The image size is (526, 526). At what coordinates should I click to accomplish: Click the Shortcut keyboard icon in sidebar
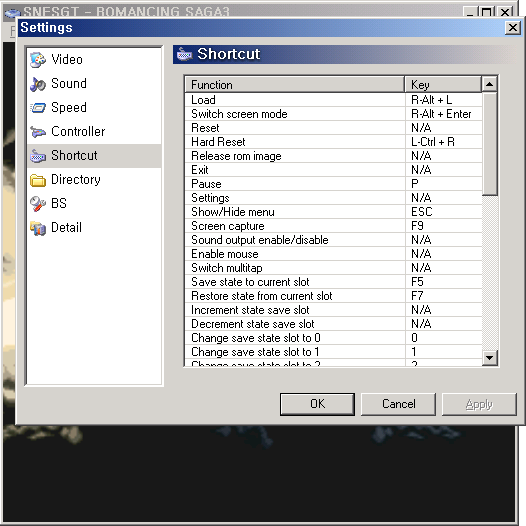click(x=38, y=156)
